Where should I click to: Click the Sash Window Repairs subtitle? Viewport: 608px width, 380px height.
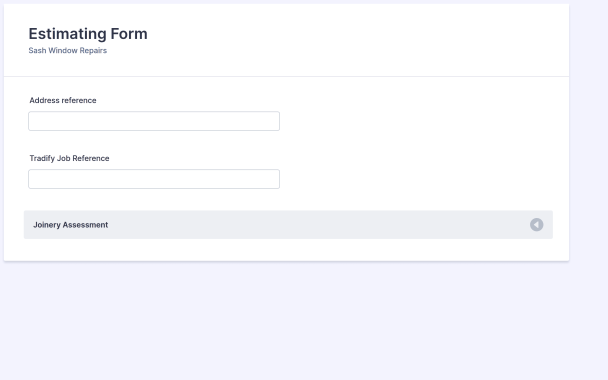67,50
